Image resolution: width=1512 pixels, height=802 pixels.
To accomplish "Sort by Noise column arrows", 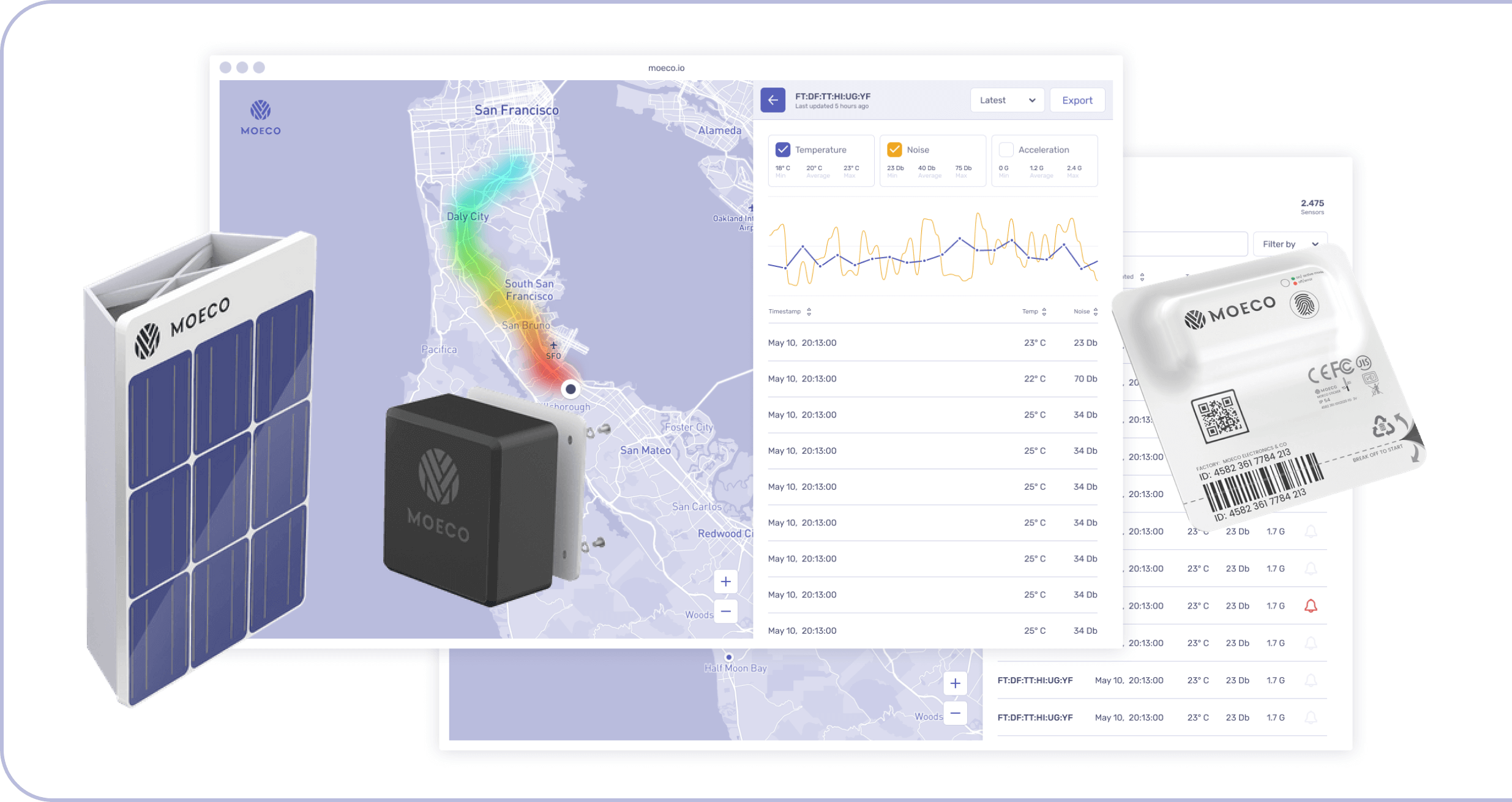I will tap(1095, 312).
